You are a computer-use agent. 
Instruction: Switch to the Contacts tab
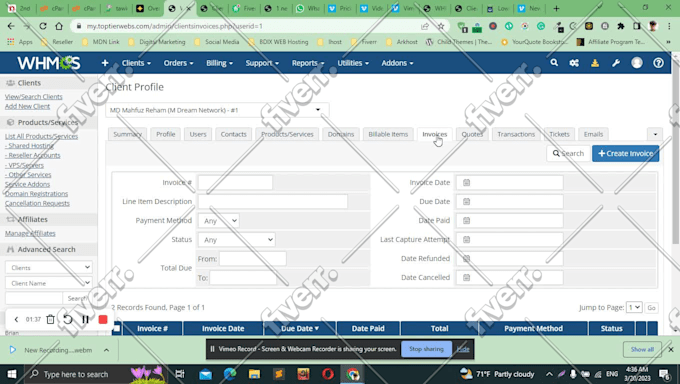point(233,134)
